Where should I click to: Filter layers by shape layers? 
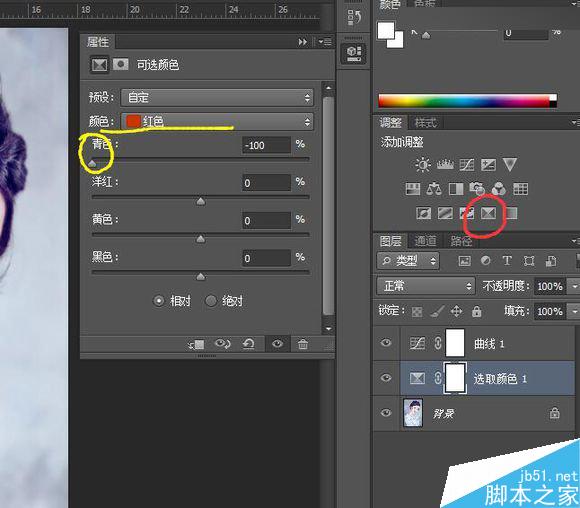pyautogui.click(x=529, y=261)
